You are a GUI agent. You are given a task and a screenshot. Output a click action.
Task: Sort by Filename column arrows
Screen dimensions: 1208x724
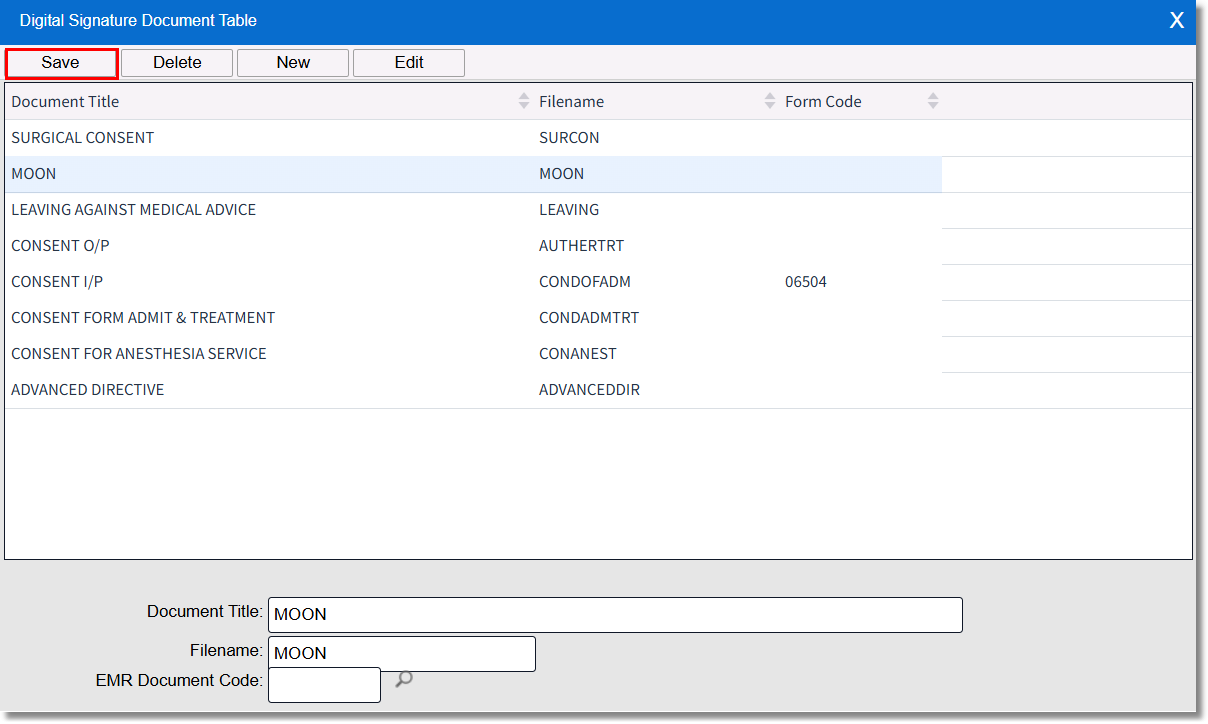(769, 101)
